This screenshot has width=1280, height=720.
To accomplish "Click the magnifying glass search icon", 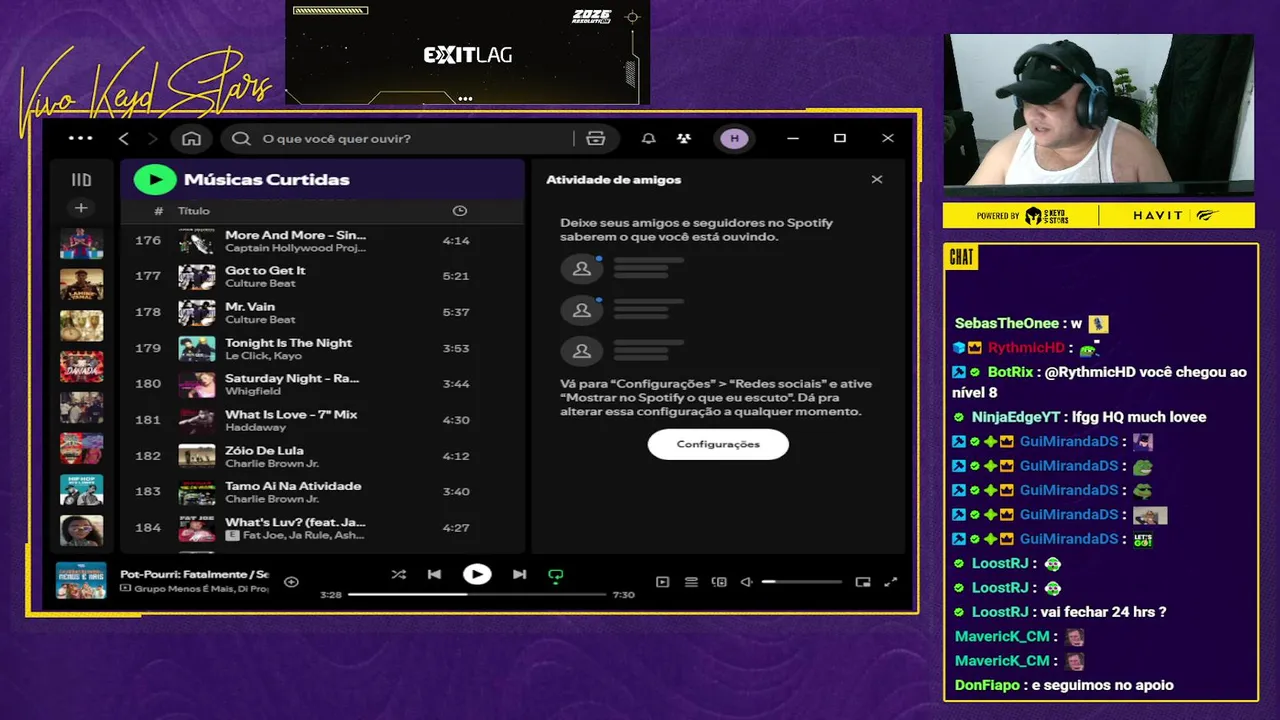I will [241, 138].
